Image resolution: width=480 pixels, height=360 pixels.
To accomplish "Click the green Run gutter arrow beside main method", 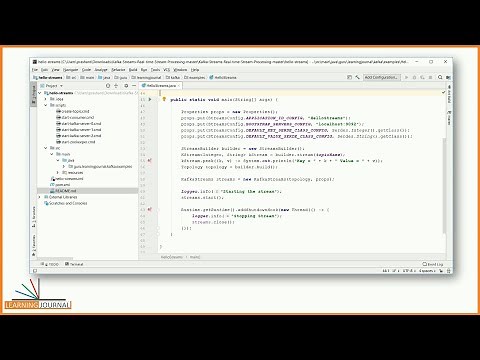I will click(150, 99).
